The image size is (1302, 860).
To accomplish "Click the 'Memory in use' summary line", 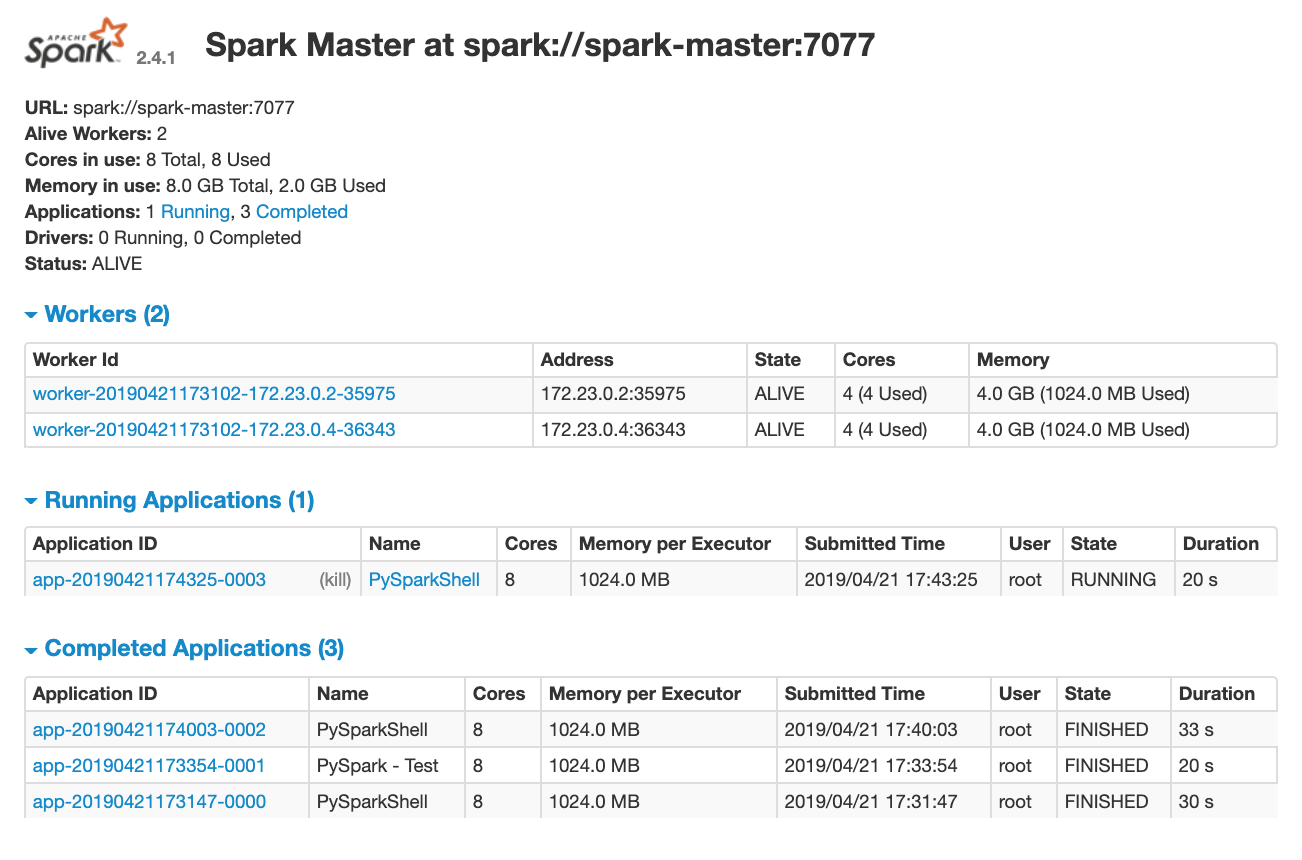I will [205, 186].
